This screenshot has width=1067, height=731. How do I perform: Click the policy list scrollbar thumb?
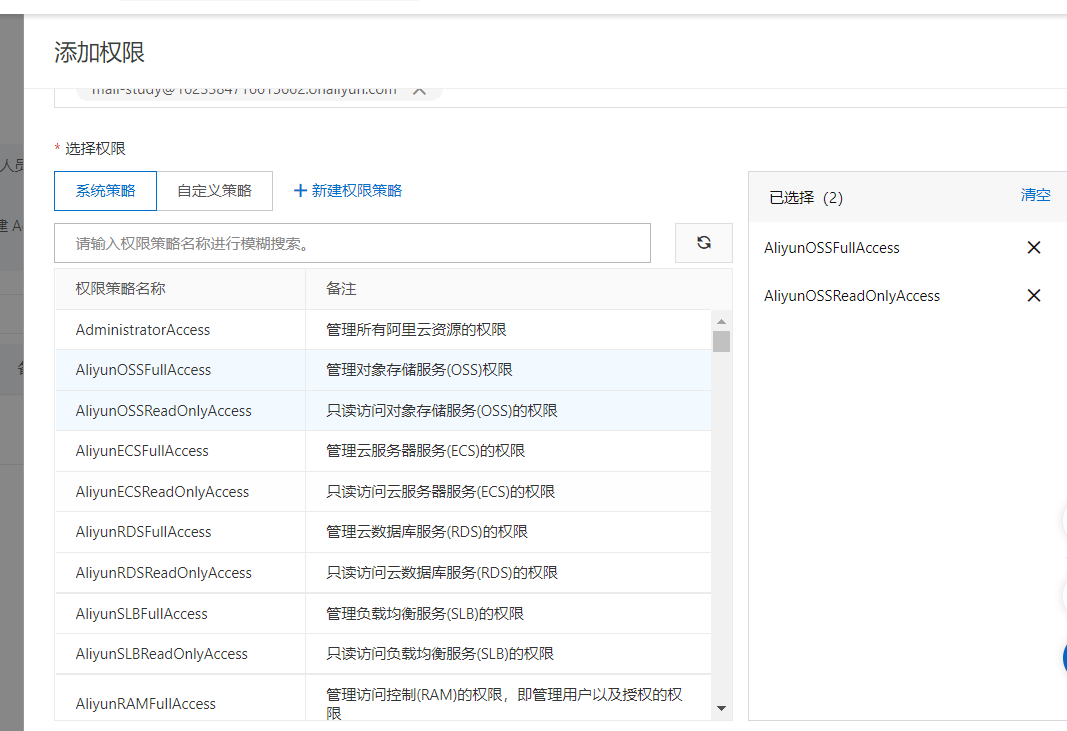click(721, 341)
